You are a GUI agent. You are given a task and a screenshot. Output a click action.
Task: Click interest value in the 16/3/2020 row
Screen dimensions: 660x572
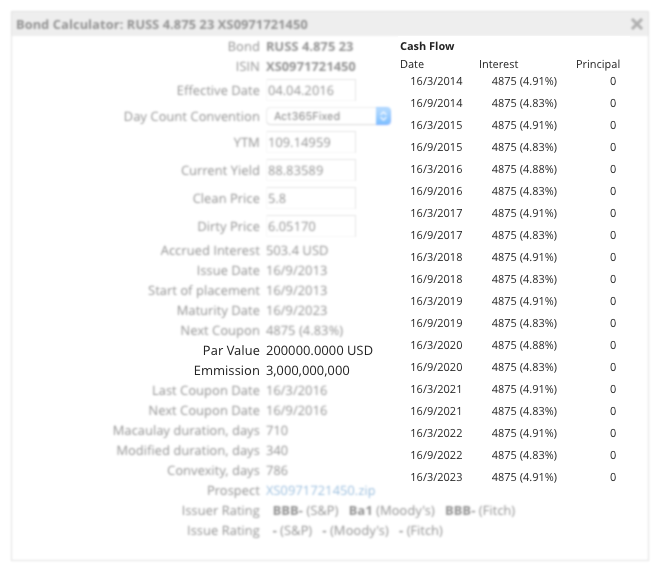(524, 345)
